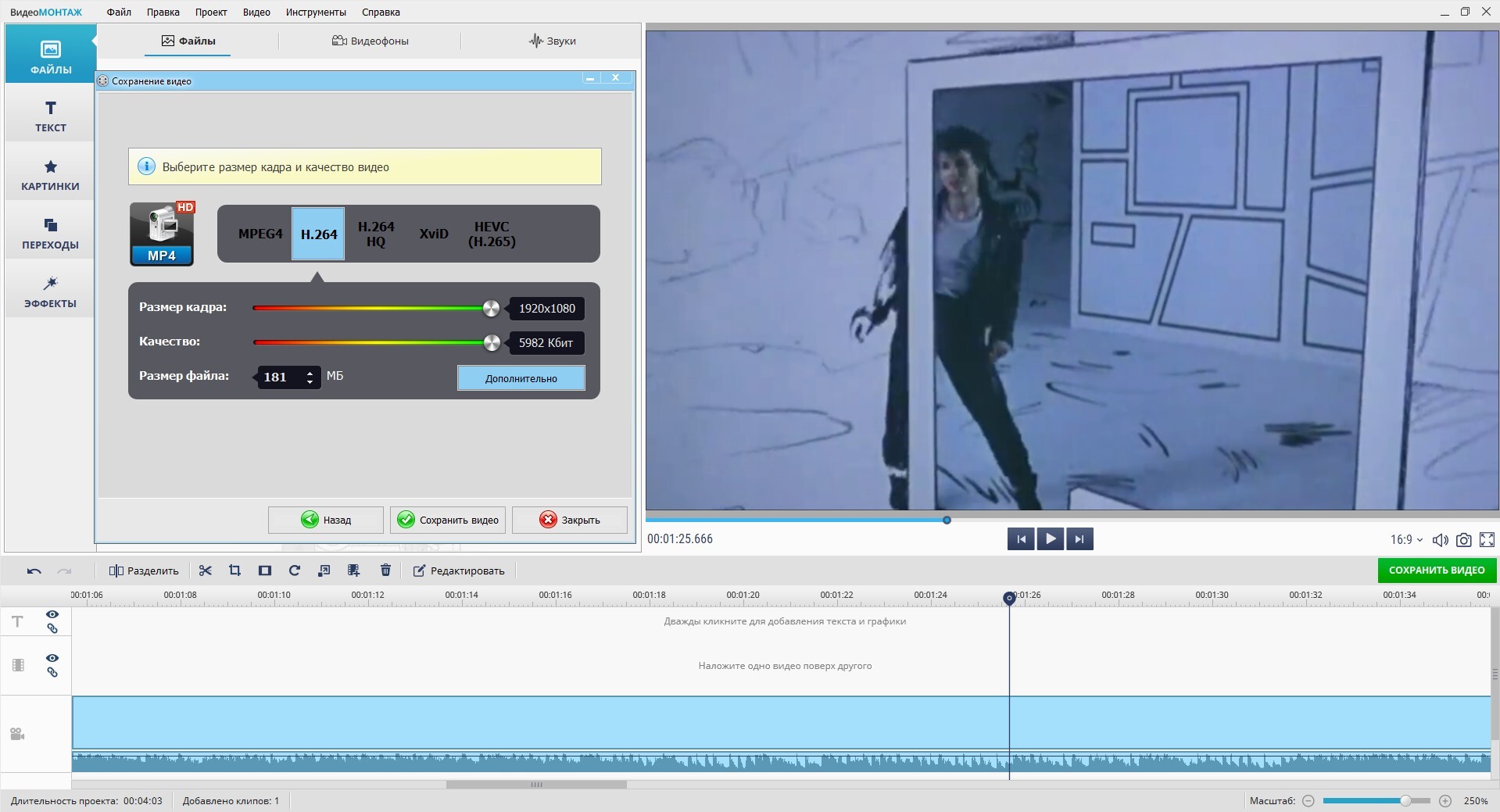The height and width of the screenshot is (812, 1500).
Task: Select the H.264 HQ codec
Action: (376, 234)
